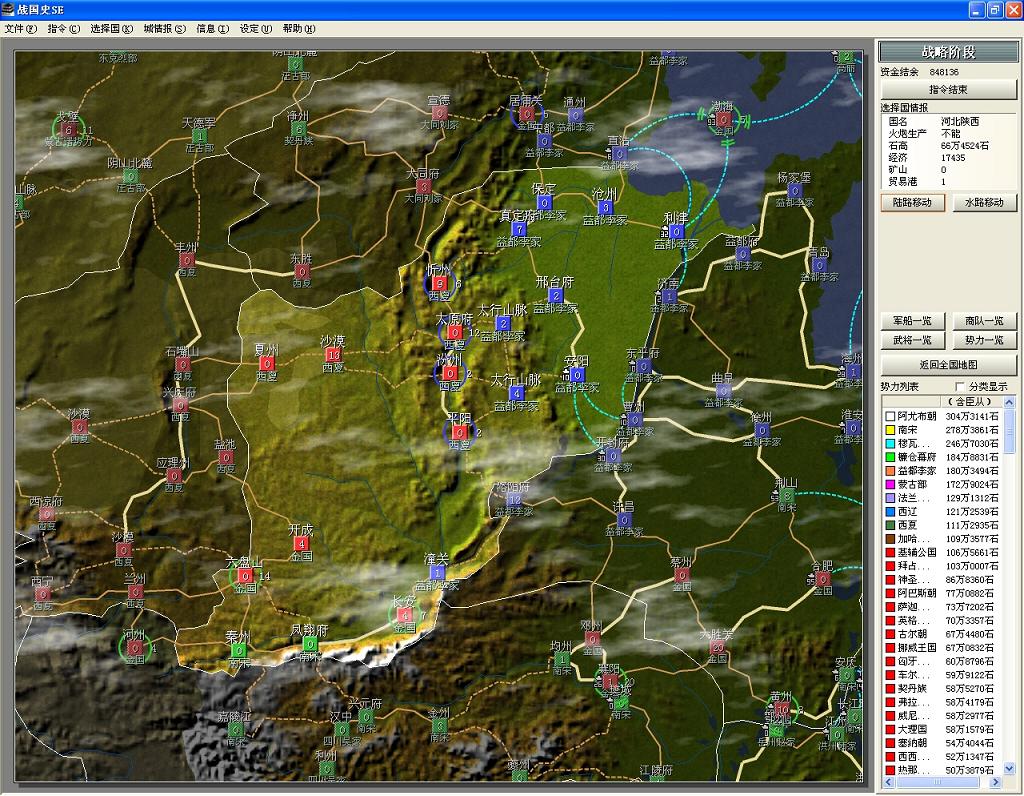Switch to 水路移动 water movement mode

pyautogui.click(x=984, y=202)
